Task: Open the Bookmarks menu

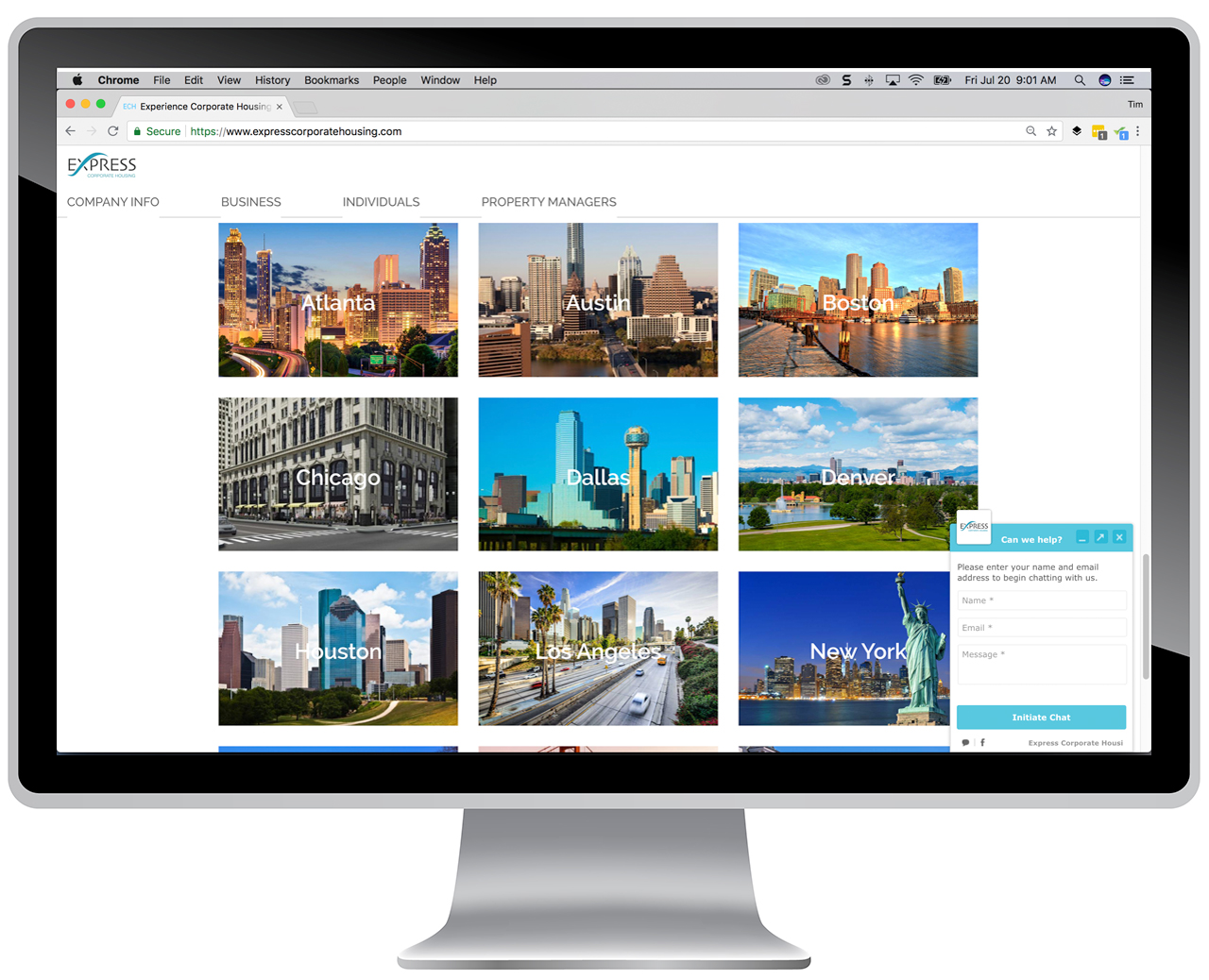Action: (332, 80)
